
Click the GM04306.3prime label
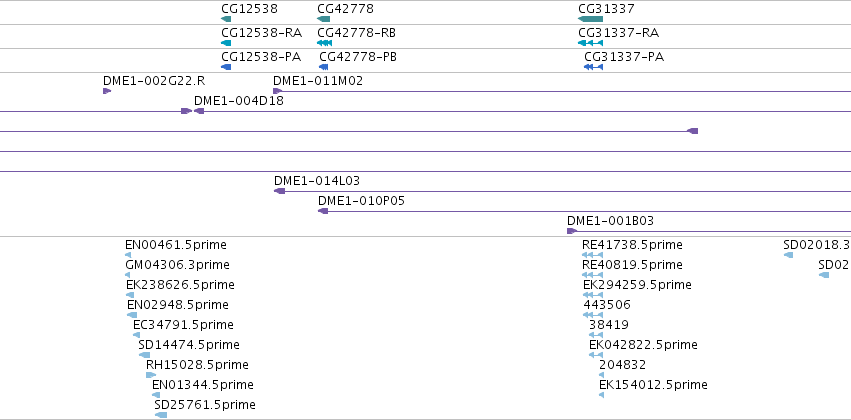tap(177, 265)
